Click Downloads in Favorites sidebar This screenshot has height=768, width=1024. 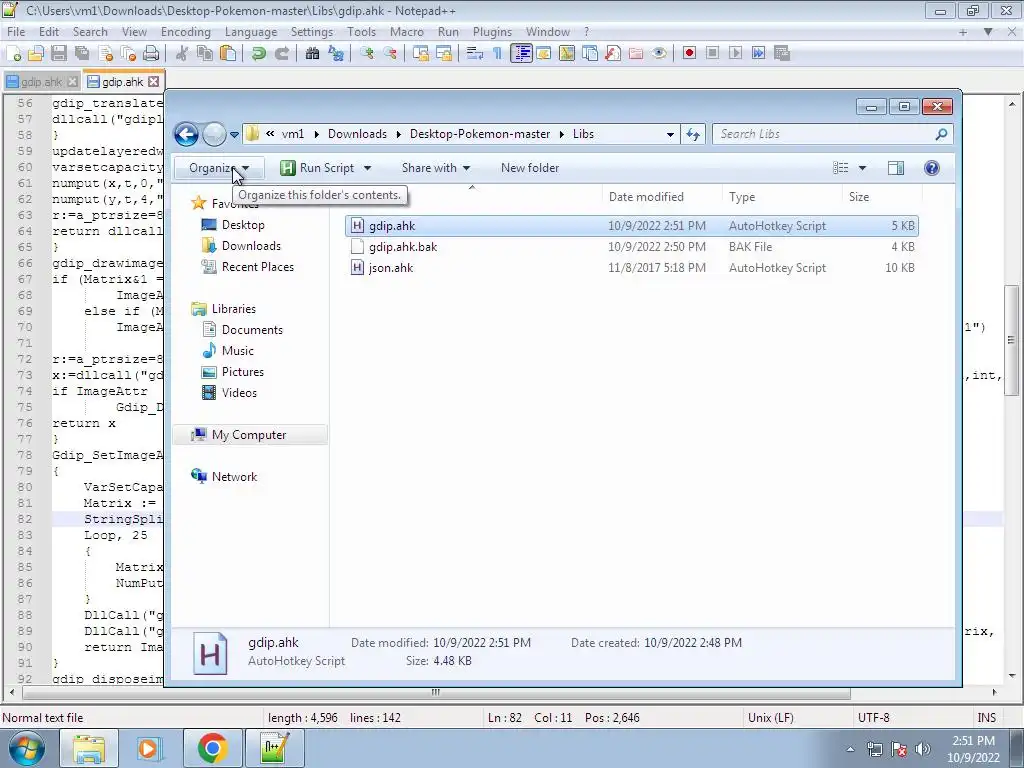coord(251,246)
